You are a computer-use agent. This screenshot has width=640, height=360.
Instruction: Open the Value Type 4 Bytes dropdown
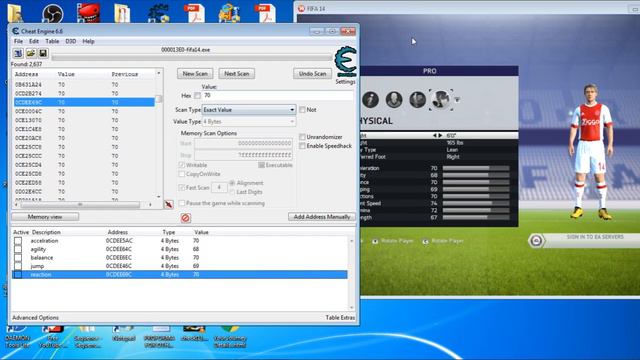(x=249, y=122)
